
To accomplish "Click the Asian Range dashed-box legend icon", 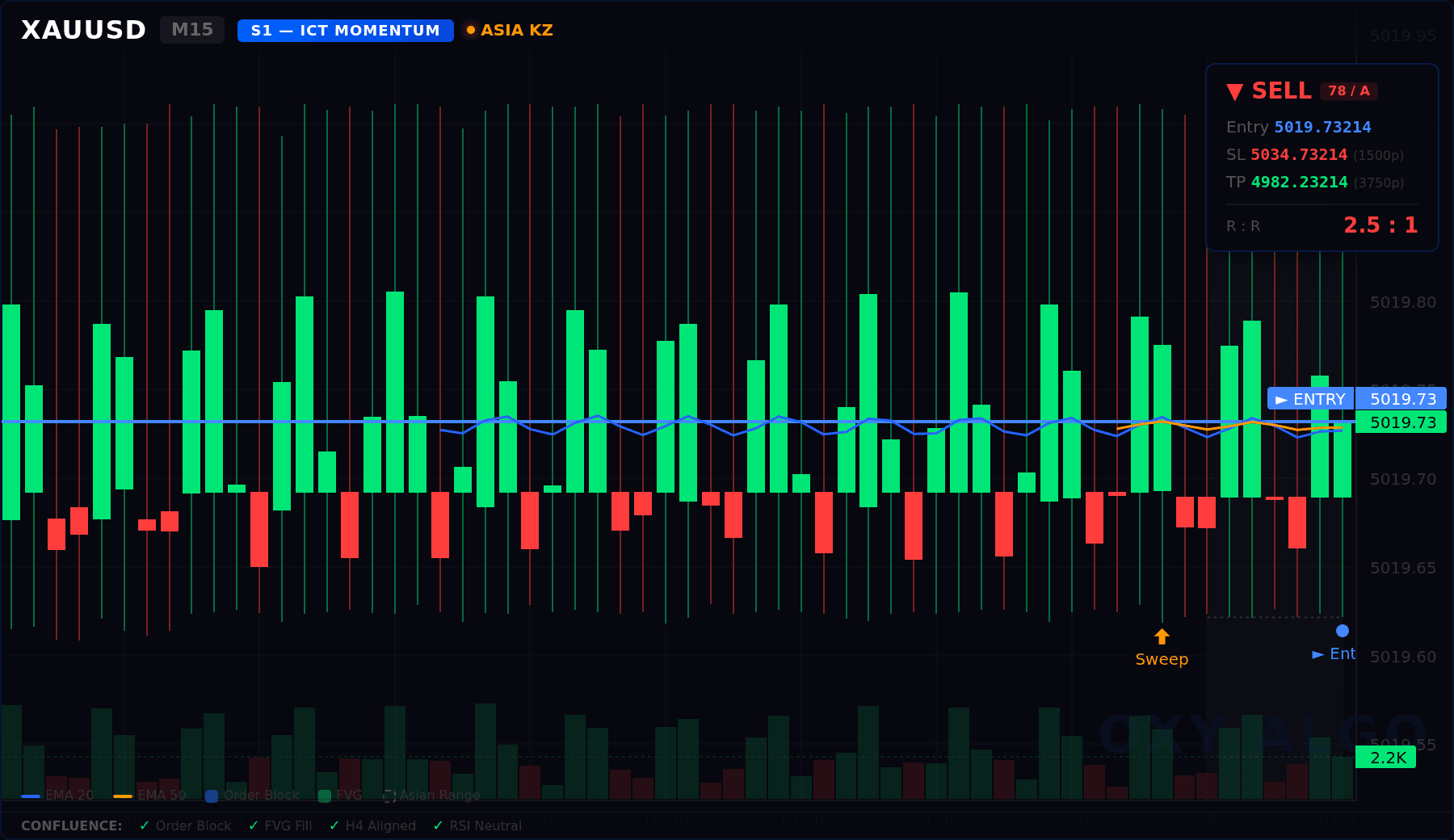I will pos(389,795).
